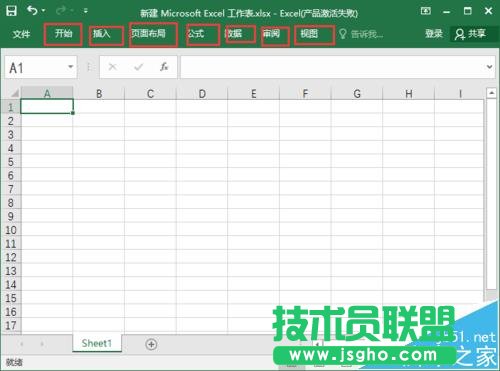Click the next sheet navigation arrow

point(42,344)
